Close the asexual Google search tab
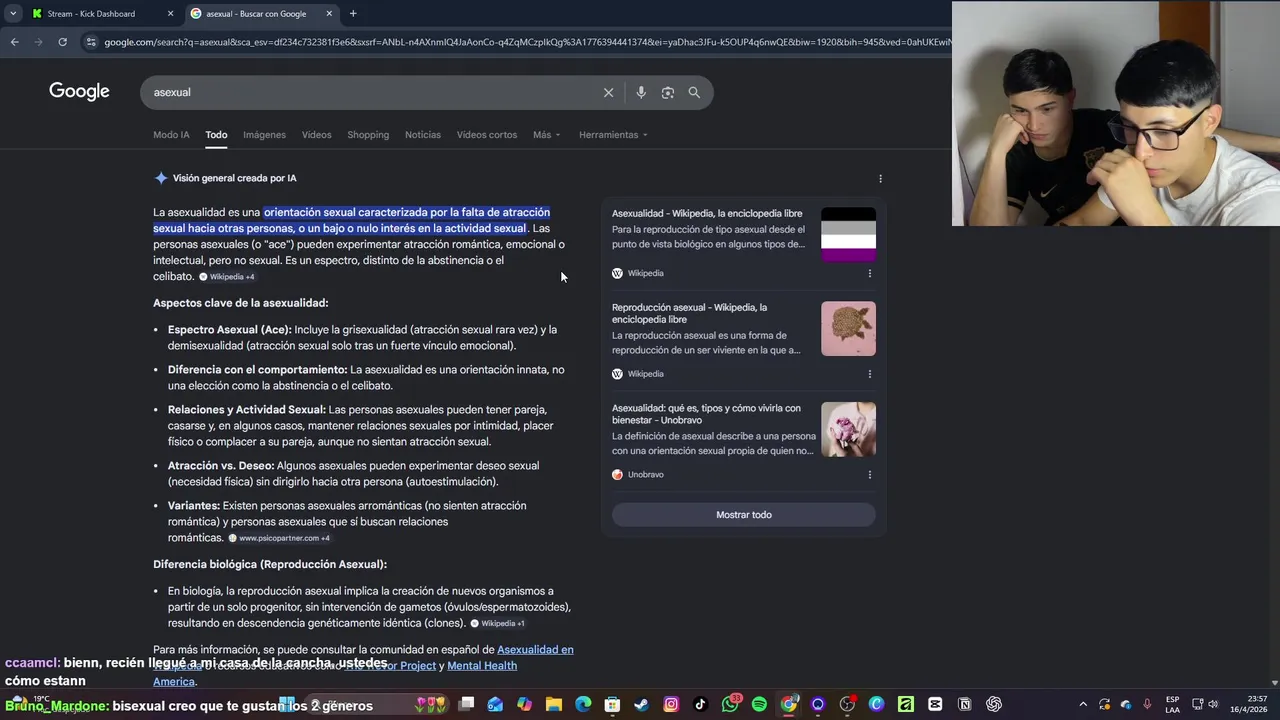The height and width of the screenshot is (720, 1280). coord(329,14)
